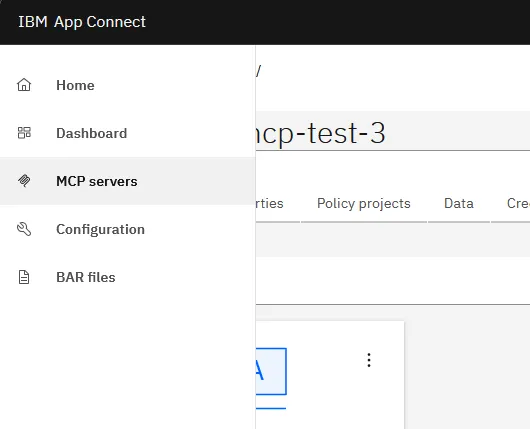The height and width of the screenshot is (429, 530).
Task: Click the breadcrumb slash above the heading
Action: (259, 71)
